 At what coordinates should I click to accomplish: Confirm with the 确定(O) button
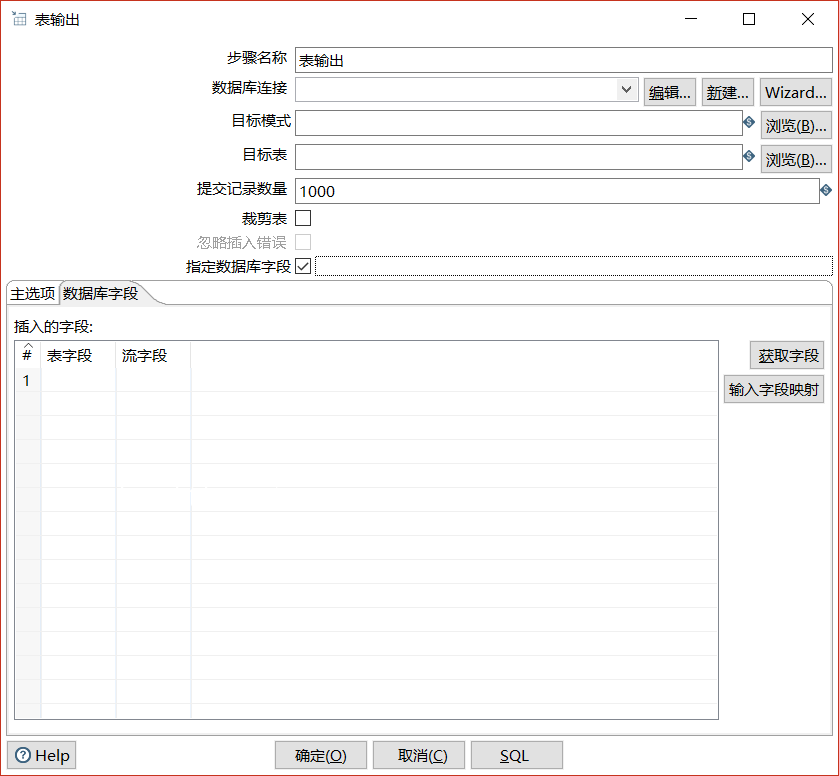click(321, 755)
